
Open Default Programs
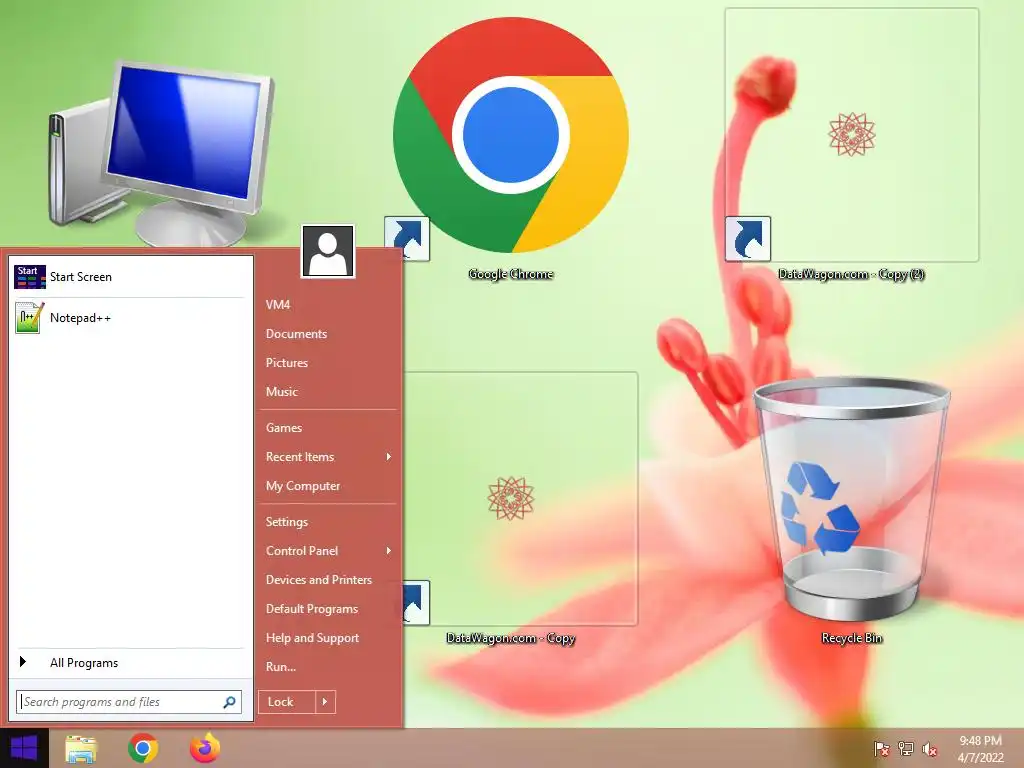coord(312,609)
